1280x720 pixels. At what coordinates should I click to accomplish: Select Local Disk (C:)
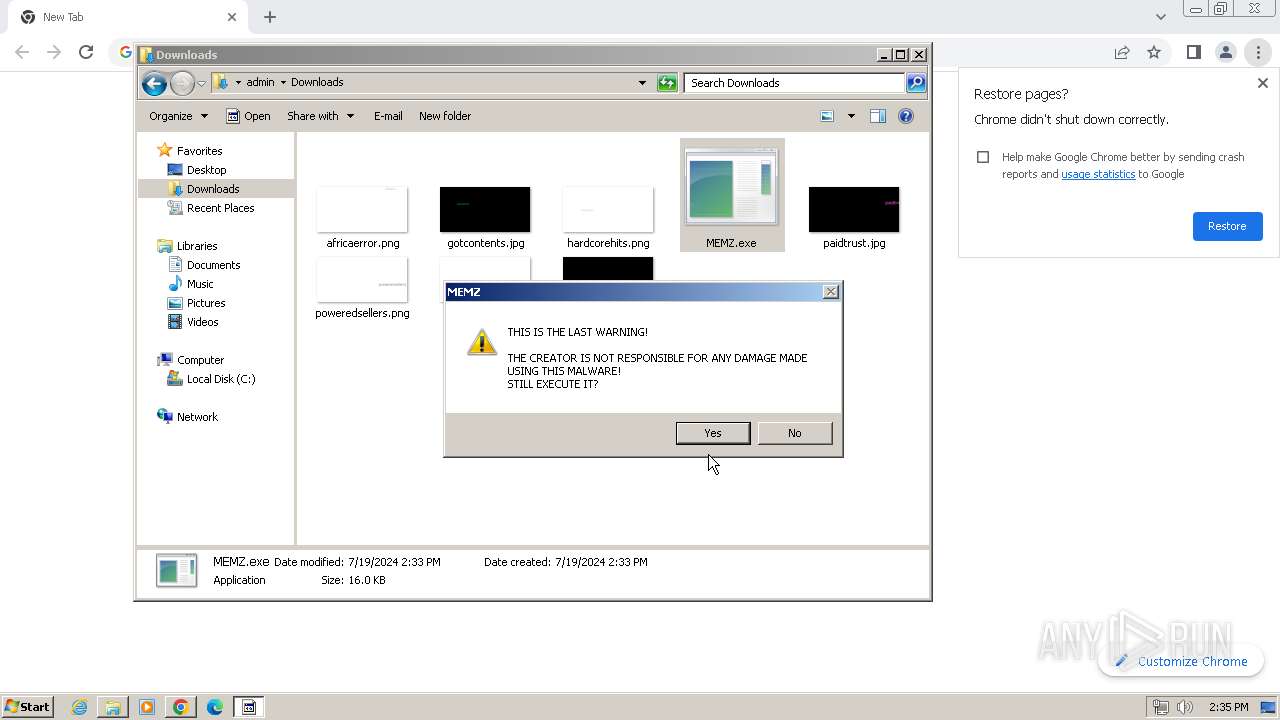(x=220, y=379)
